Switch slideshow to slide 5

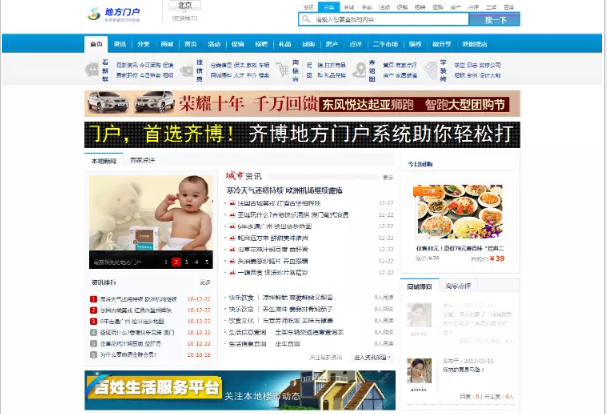tap(207, 262)
